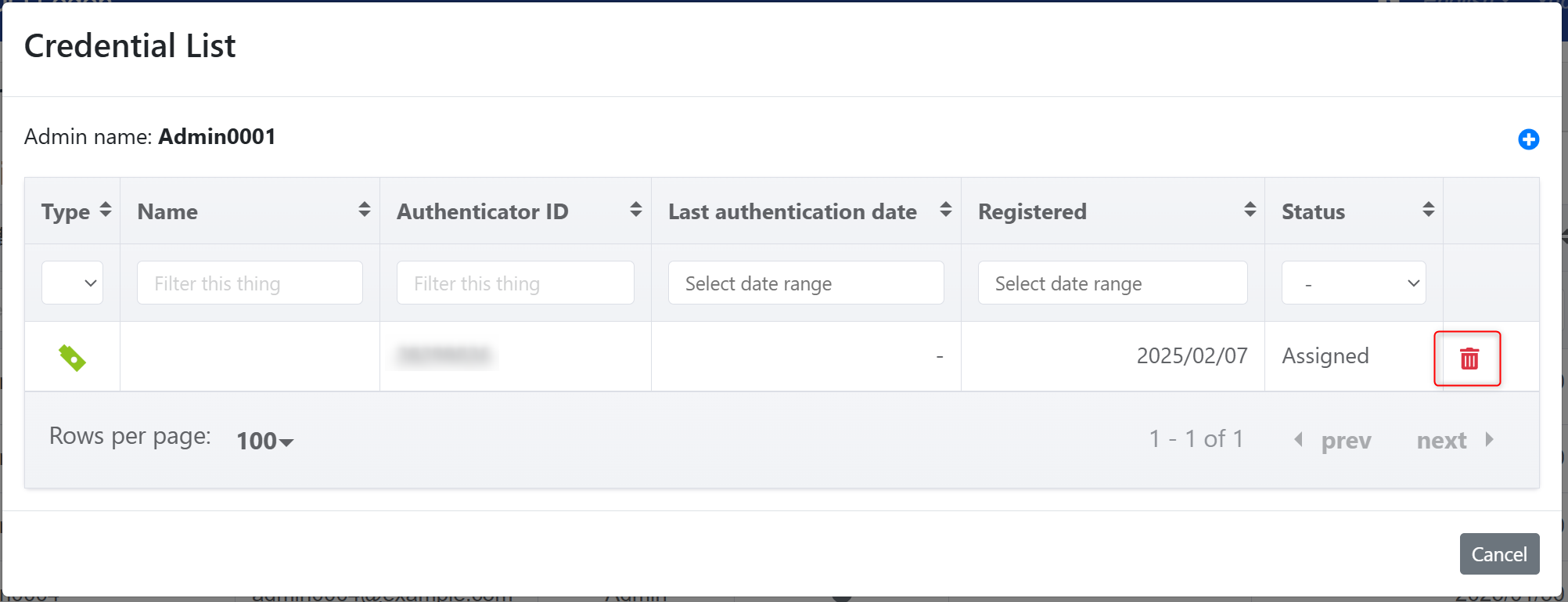1568x602 pixels.
Task: Sort by Last authentication date arrows
Action: pyautogui.click(x=946, y=210)
